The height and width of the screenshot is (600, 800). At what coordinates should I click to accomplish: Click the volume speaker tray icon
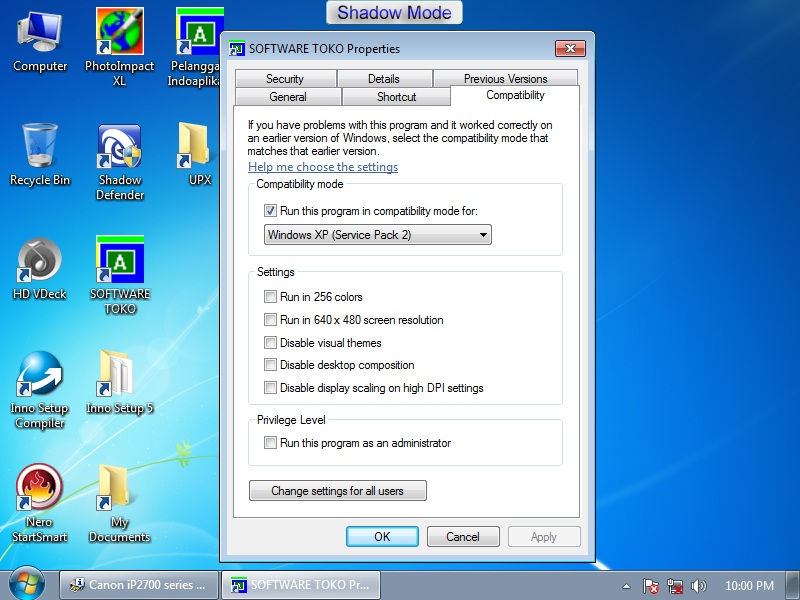pos(698,586)
